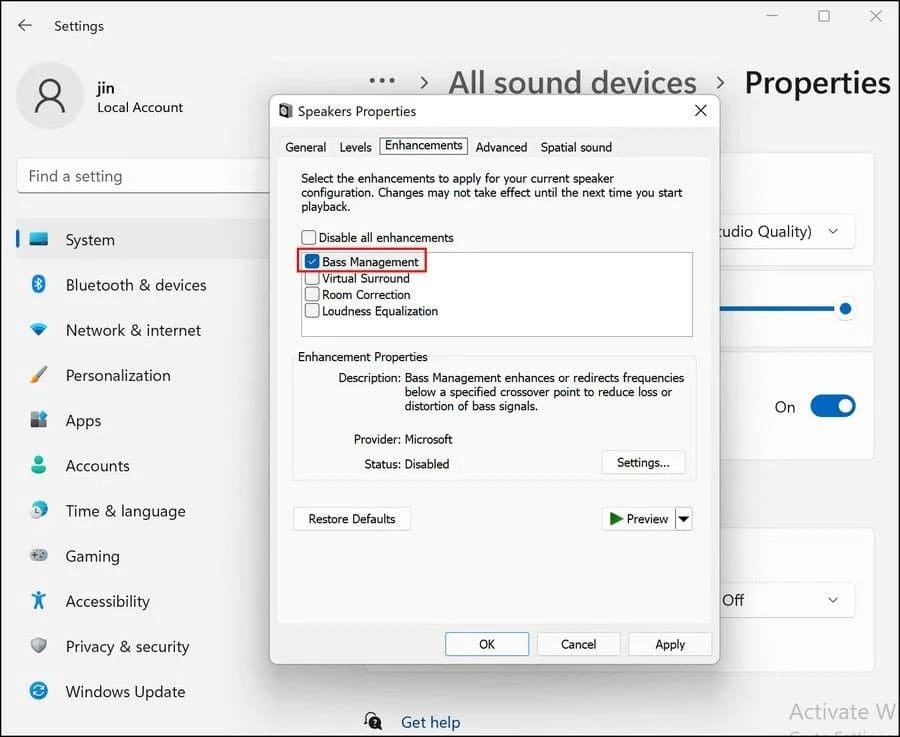
Task: Click the Personalization paintbrush icon
Action: [x=39, y=376]
